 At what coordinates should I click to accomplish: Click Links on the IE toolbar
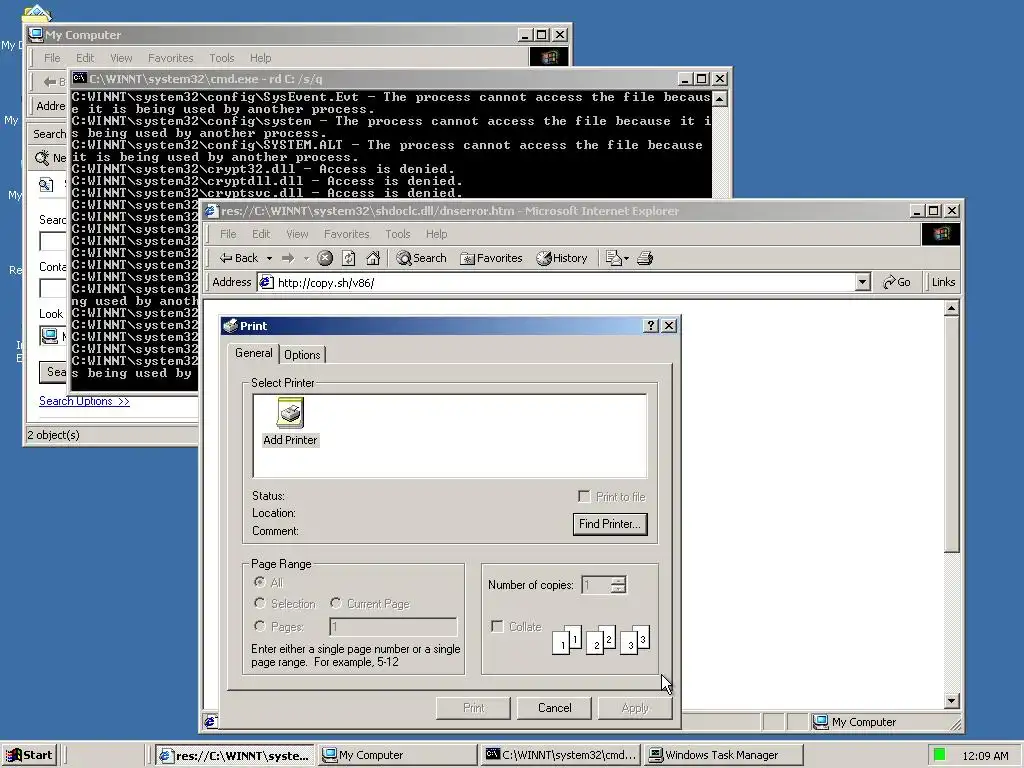point(943,282)
